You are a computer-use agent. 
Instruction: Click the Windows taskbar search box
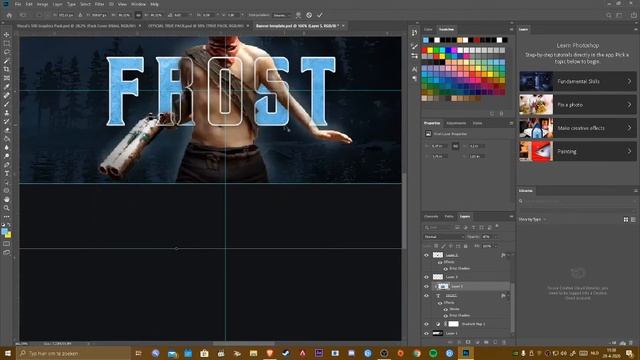[x=73, y=353]
